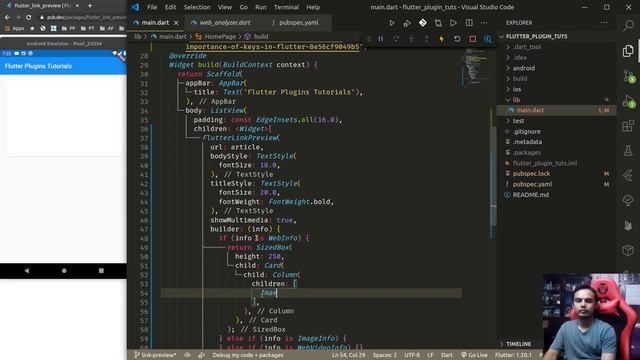Viewport: 640px width, 360px height.
Task: Open Explorer panel More Actions ellipsis
Action: (x=604, y=23)
